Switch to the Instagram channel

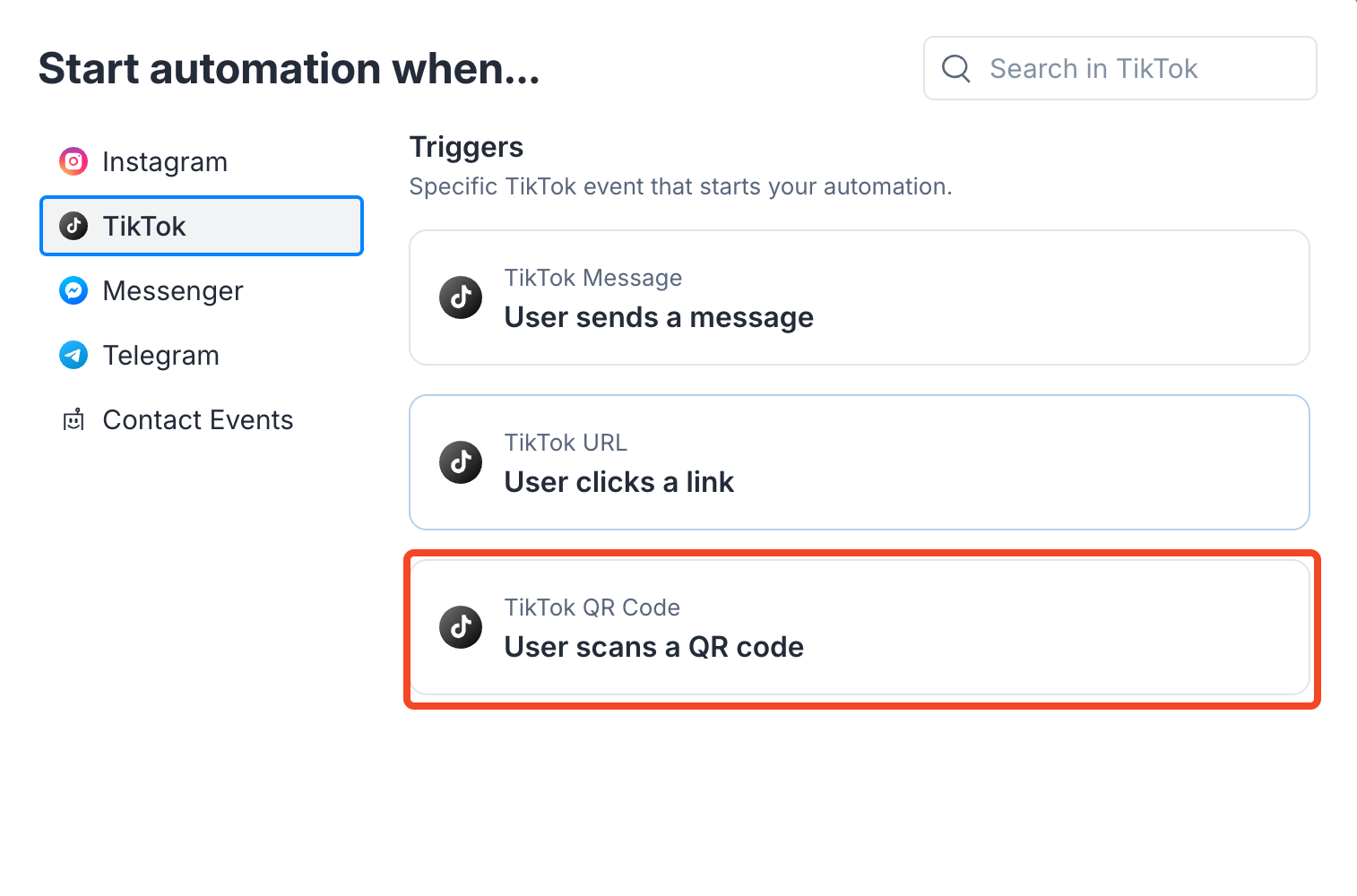165,162
